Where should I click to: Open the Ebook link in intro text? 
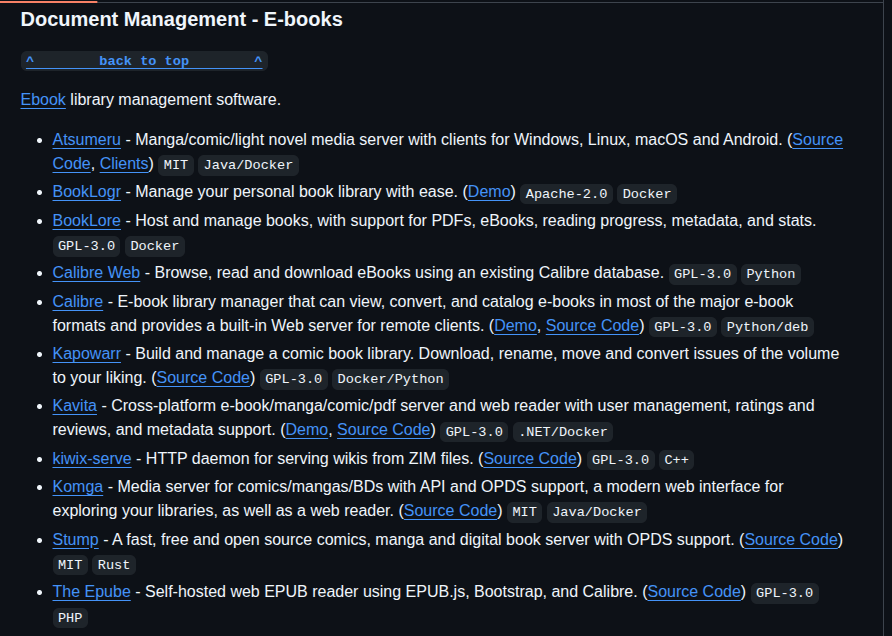[43, 100]
